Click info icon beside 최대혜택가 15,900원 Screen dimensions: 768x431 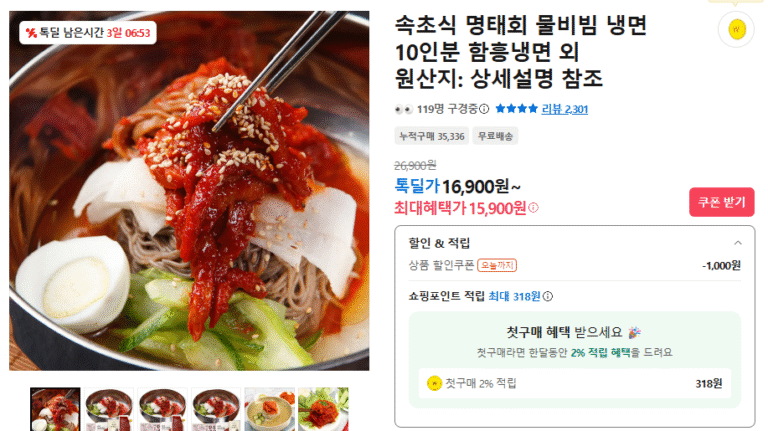(533, 208)
